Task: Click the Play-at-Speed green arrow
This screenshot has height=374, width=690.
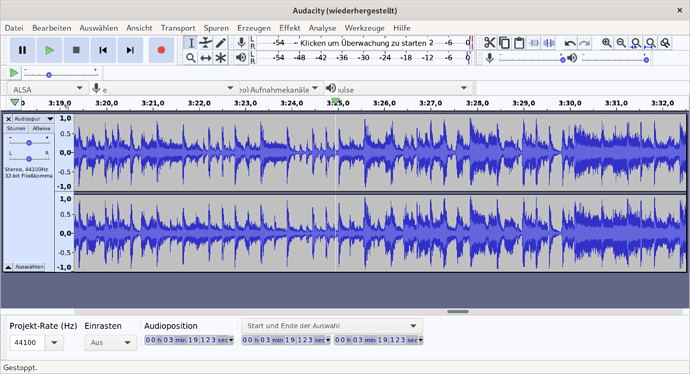Action: click(x=14, y=73)
